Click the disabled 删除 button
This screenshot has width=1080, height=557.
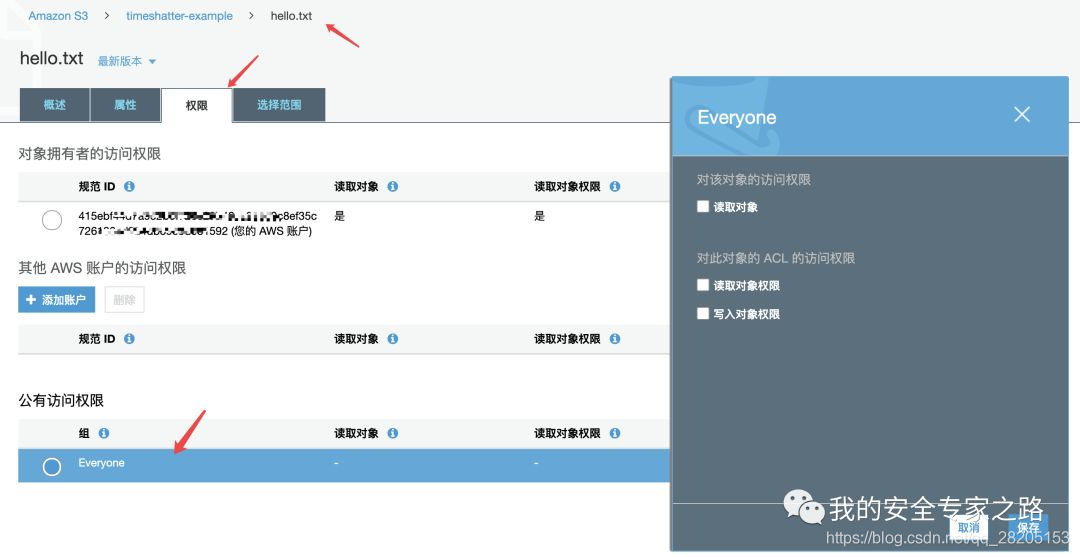point(125,299)
